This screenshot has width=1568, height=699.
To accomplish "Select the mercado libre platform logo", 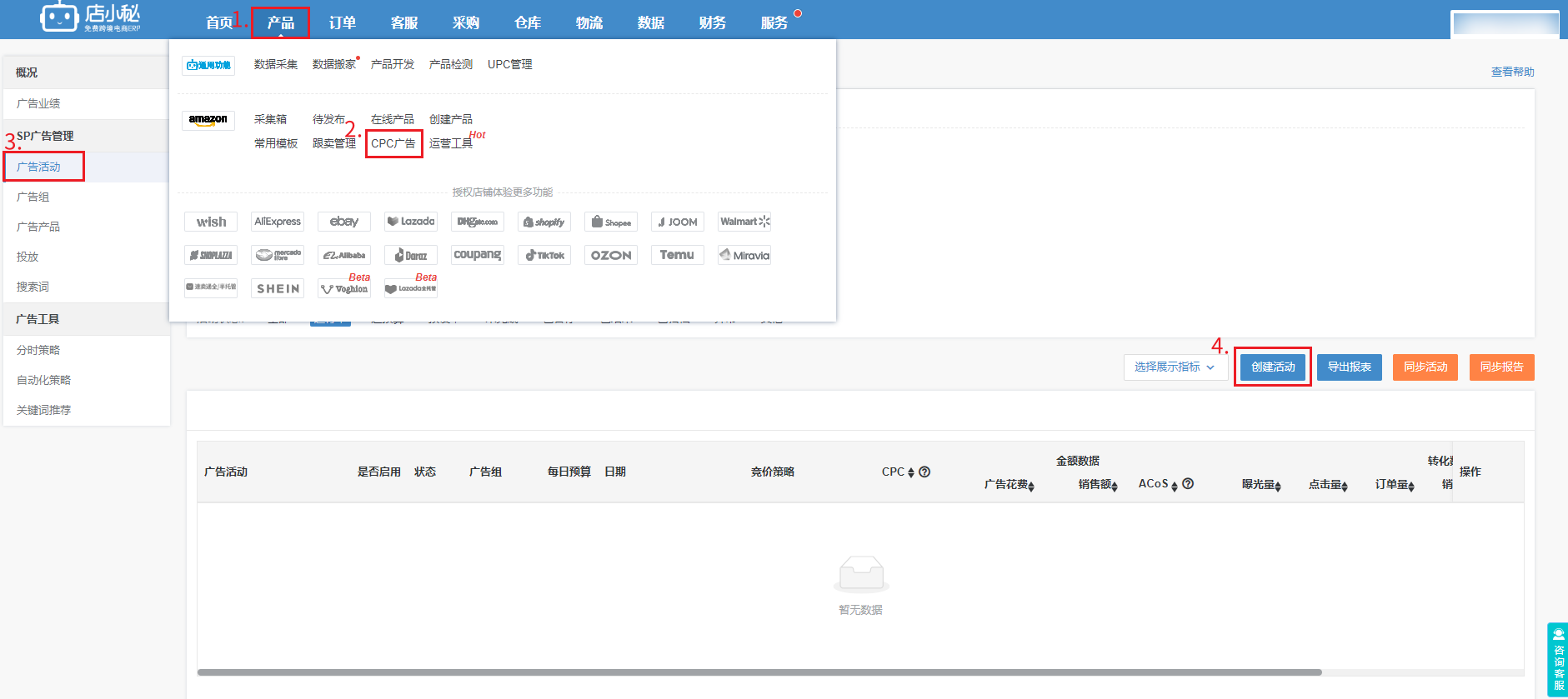I will pyautogui.click(x=278, y=255).
